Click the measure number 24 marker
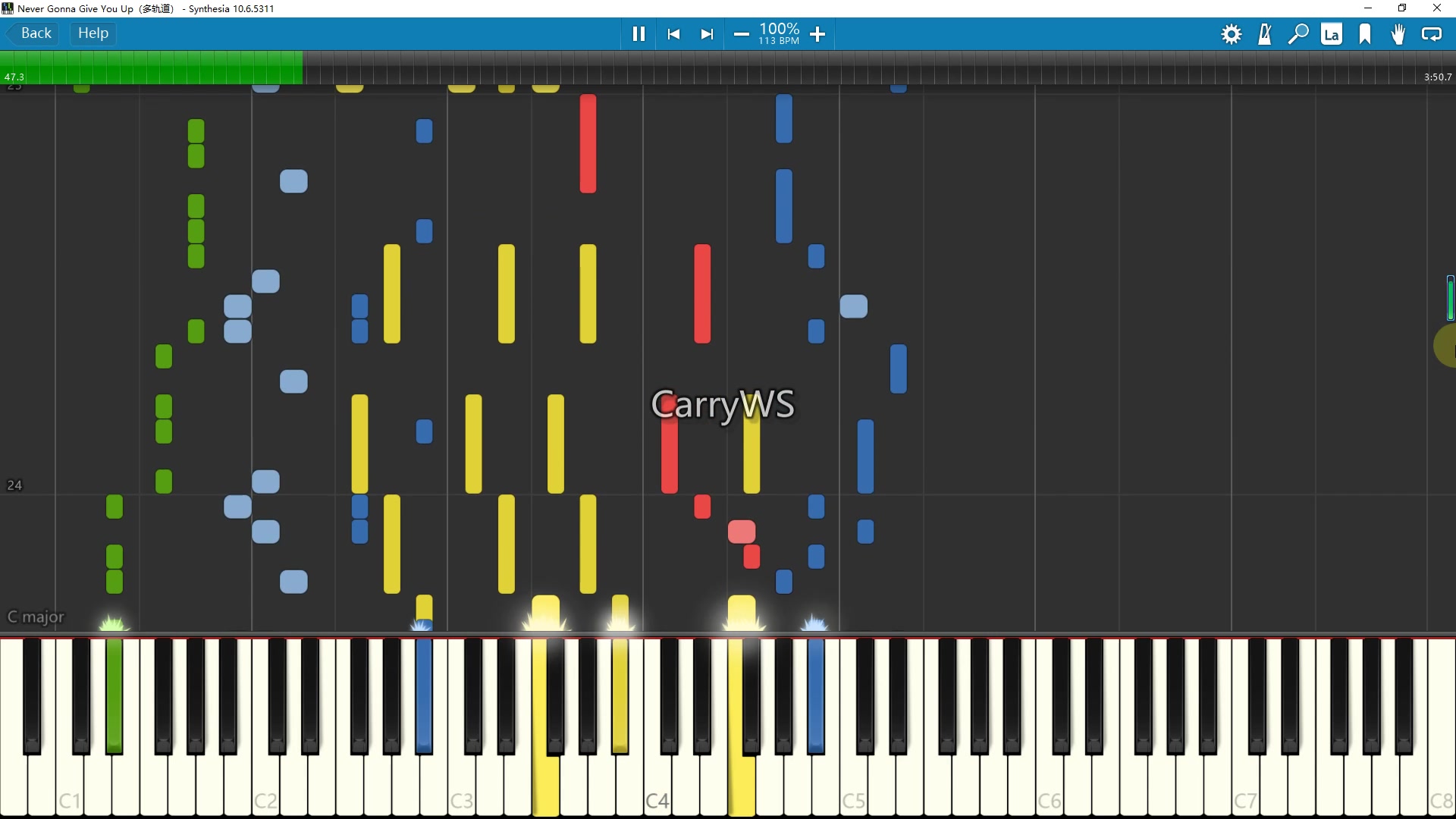 14,485
